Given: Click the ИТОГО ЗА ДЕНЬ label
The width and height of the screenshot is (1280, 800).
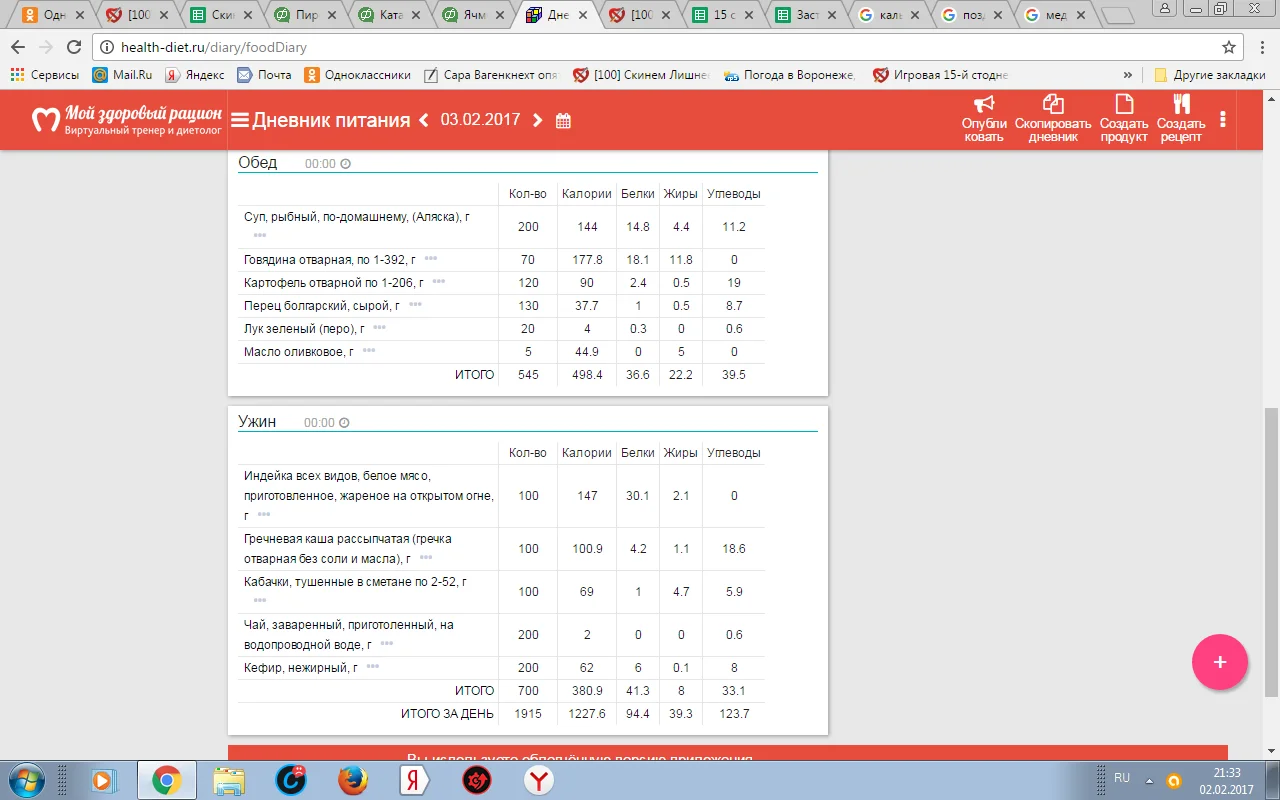Looking at the screenshot, I should 447,714.
